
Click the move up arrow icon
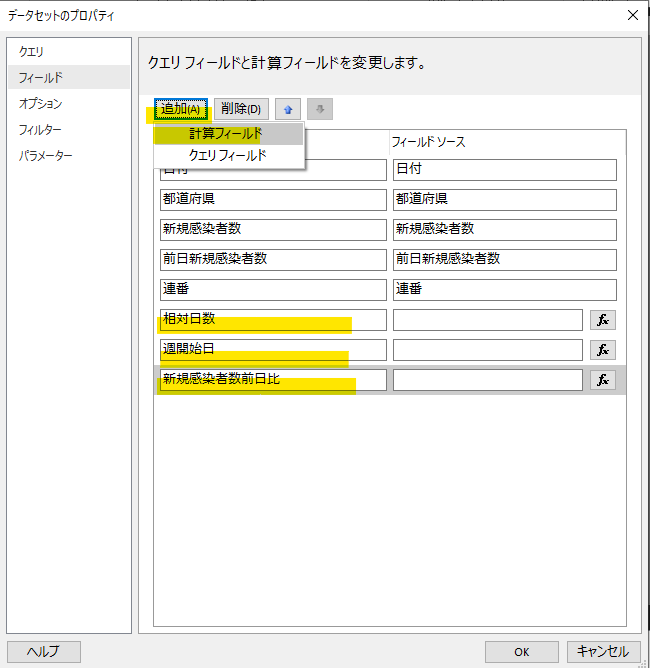(288, 109)
